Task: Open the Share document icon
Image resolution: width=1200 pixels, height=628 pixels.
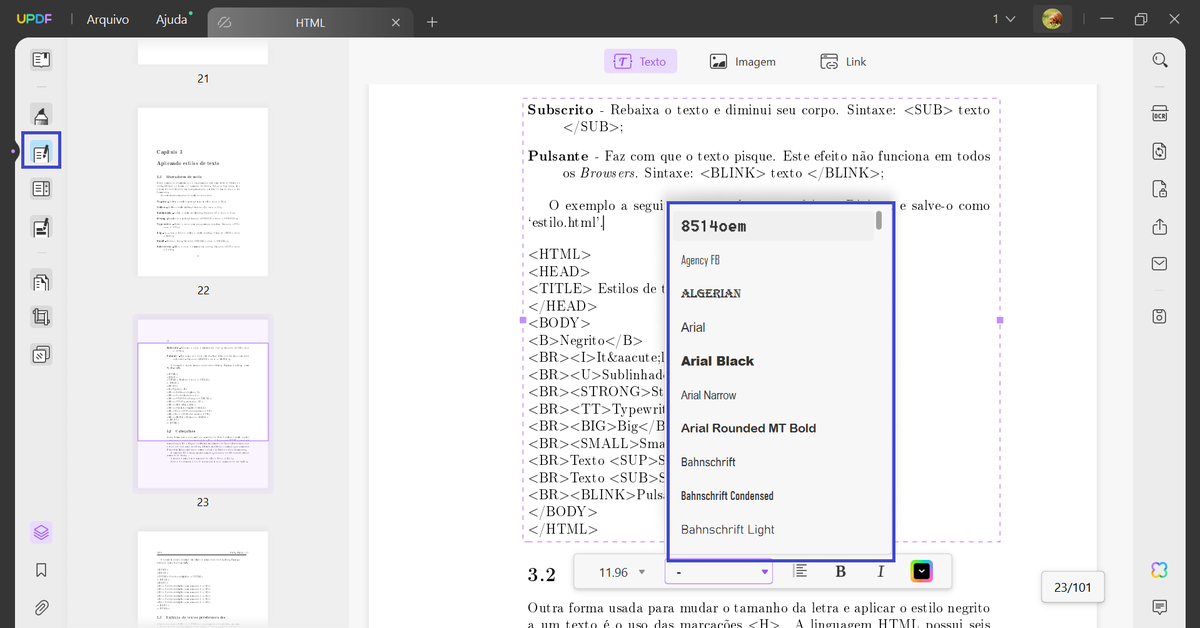Action: pyautogui.click(x=1158, y=227)
